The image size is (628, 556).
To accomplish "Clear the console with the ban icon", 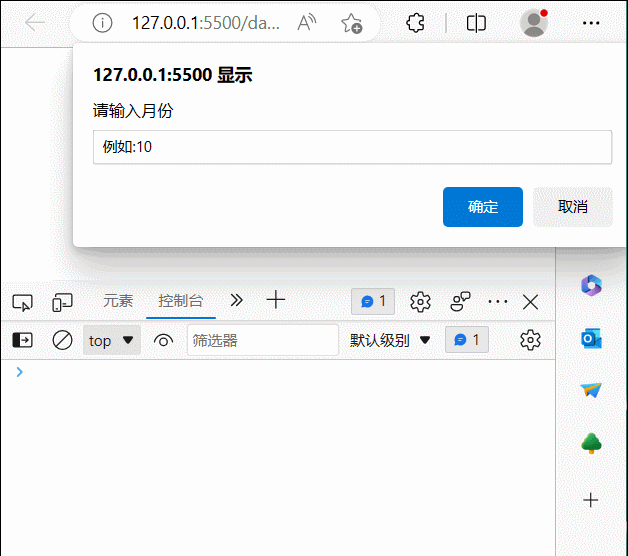I will coord(62,340).
